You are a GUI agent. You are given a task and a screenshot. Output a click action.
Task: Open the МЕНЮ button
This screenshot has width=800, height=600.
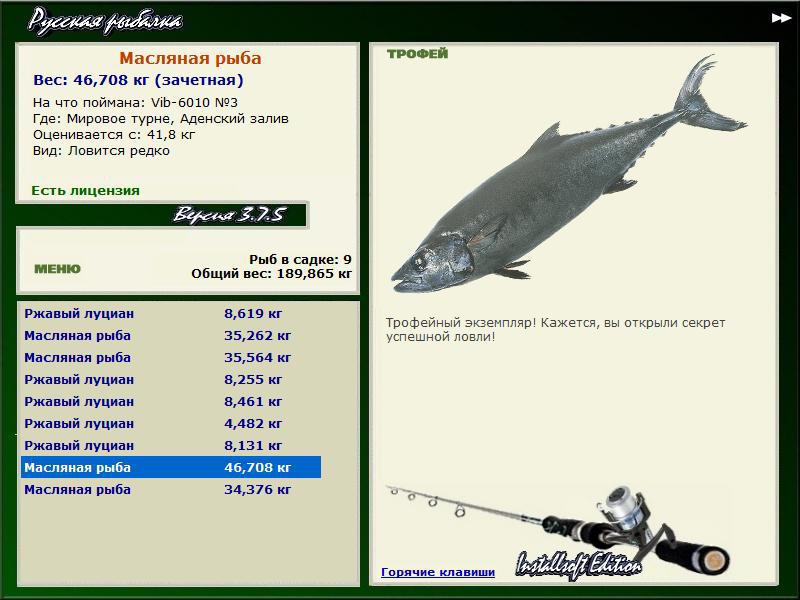pyautogui.click(x=57, y=269)
